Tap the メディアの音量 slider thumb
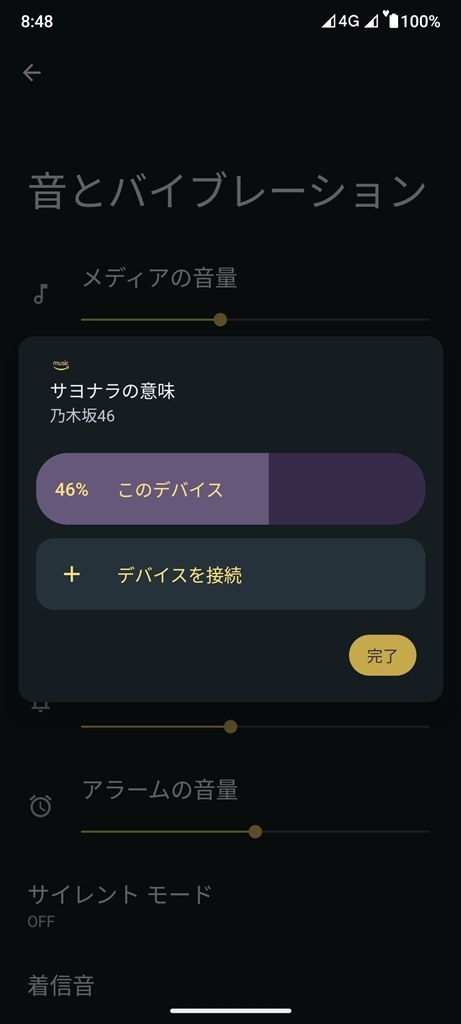This screenshot has width=461, height=1024. coord(221,319)
